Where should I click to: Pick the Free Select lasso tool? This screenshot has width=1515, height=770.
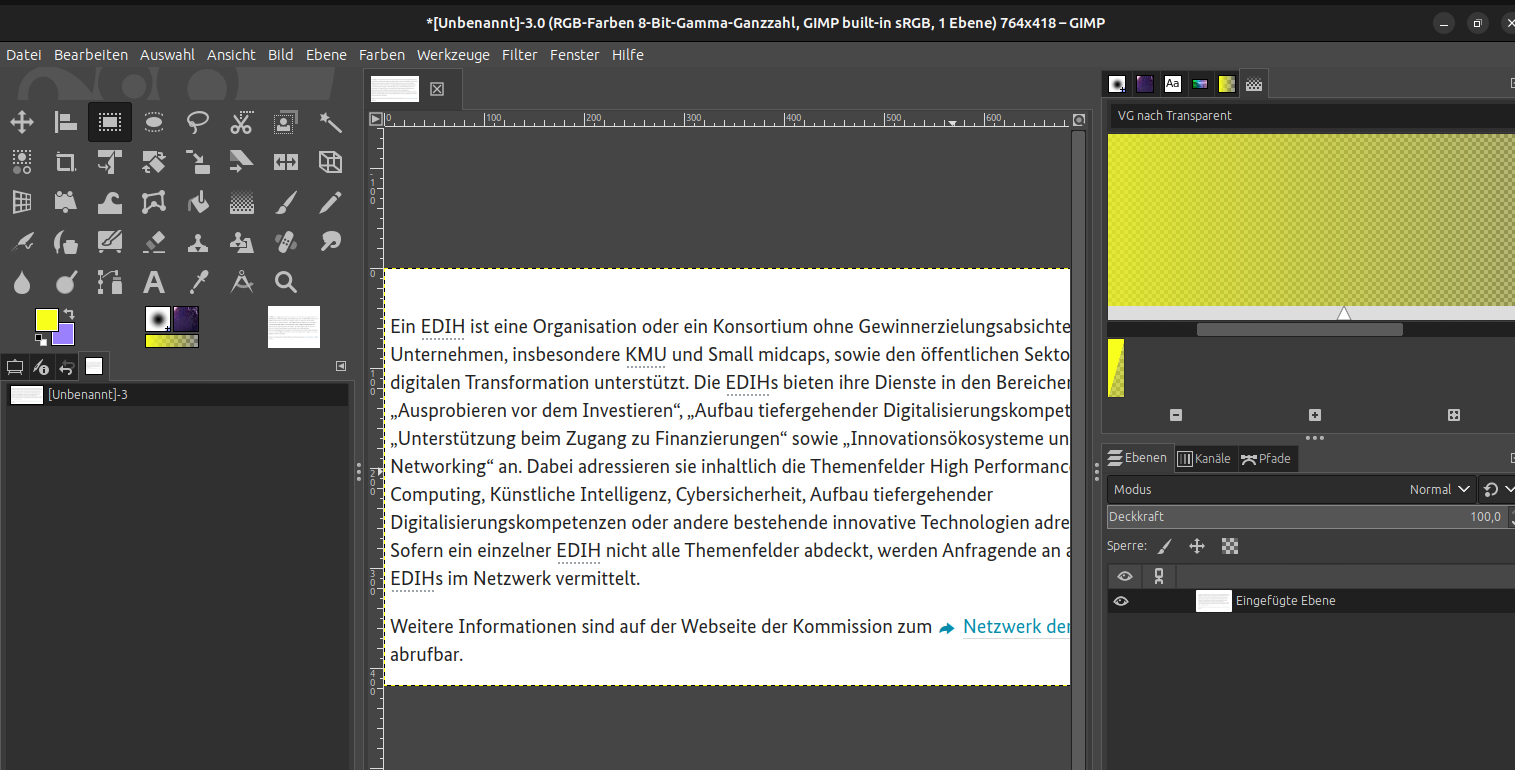click(198, 123)
